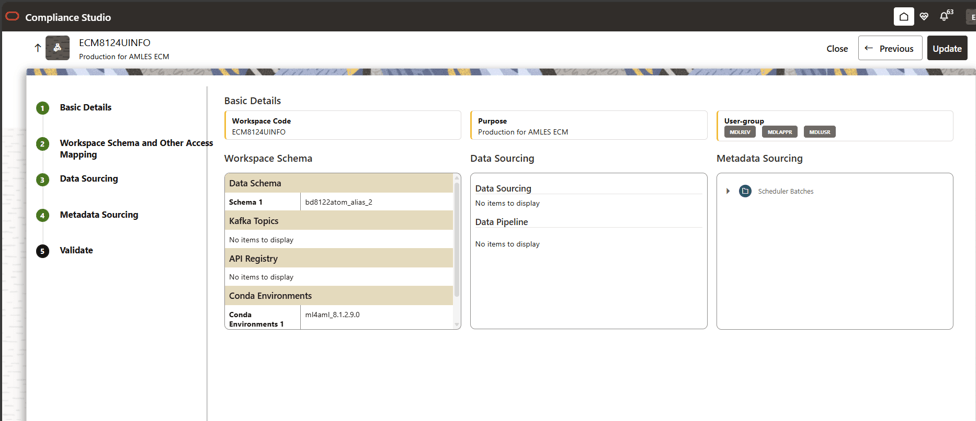Click the Purpose card
Viewport: 976px width, 421px height.
point(589,125)
